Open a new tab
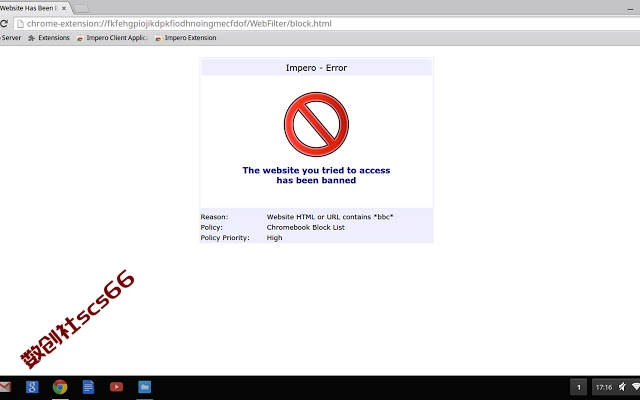 (81, 9)
